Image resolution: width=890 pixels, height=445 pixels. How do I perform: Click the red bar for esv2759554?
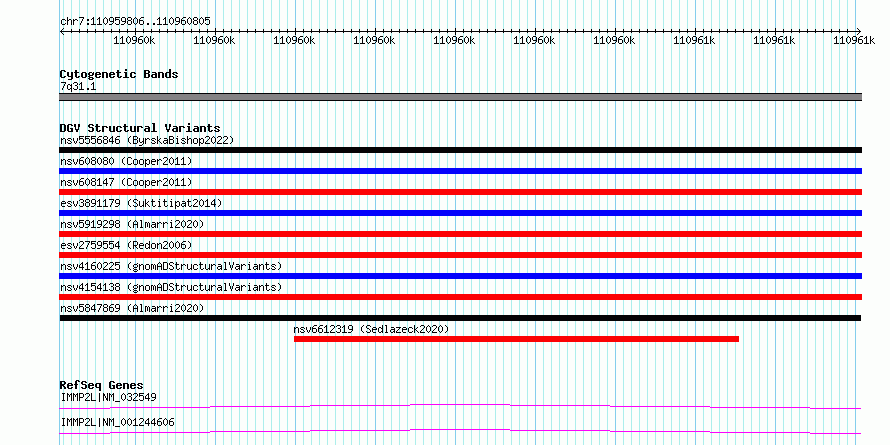460,255
